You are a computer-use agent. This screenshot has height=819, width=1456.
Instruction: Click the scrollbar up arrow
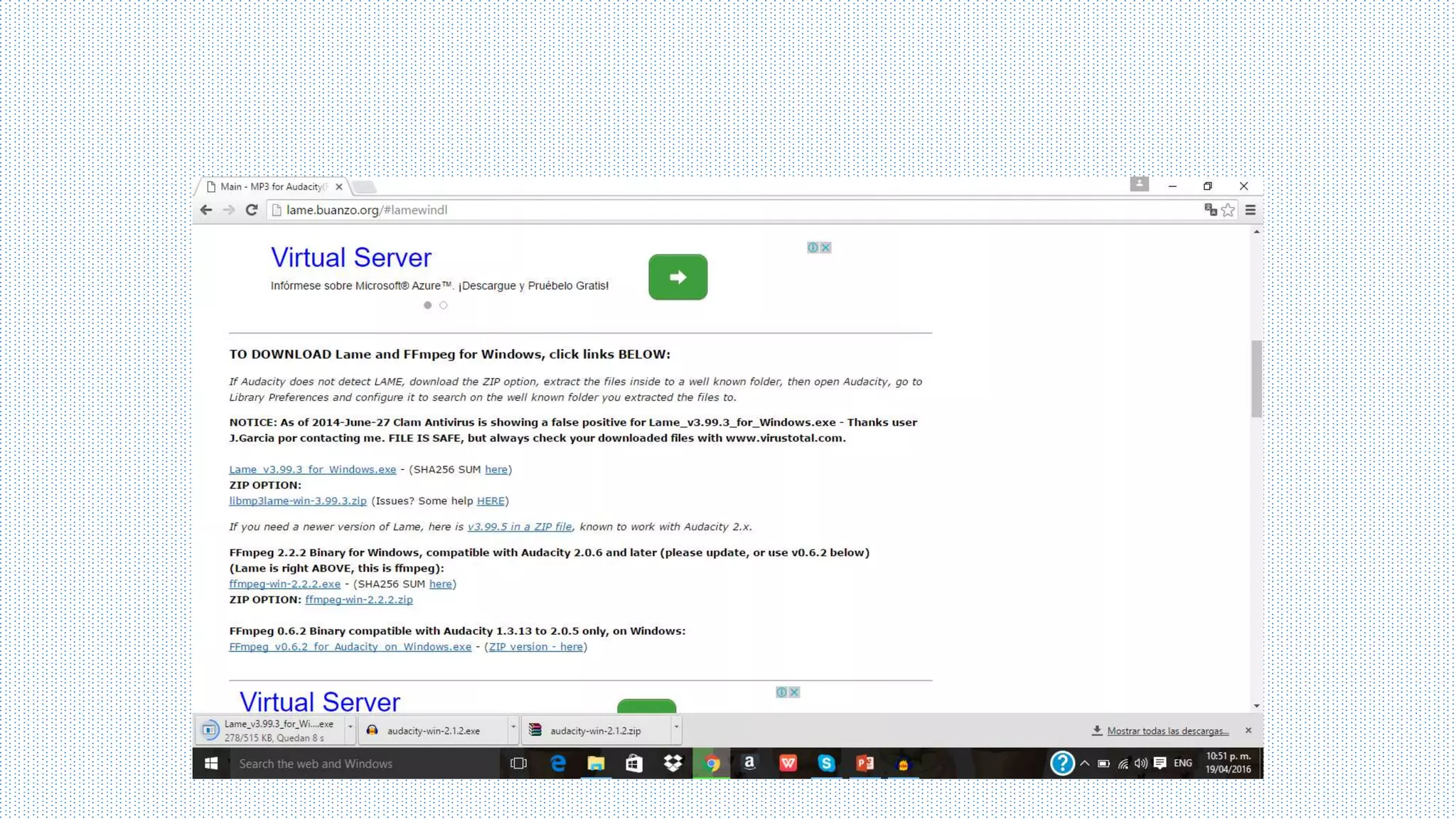tap(1257, 232)
